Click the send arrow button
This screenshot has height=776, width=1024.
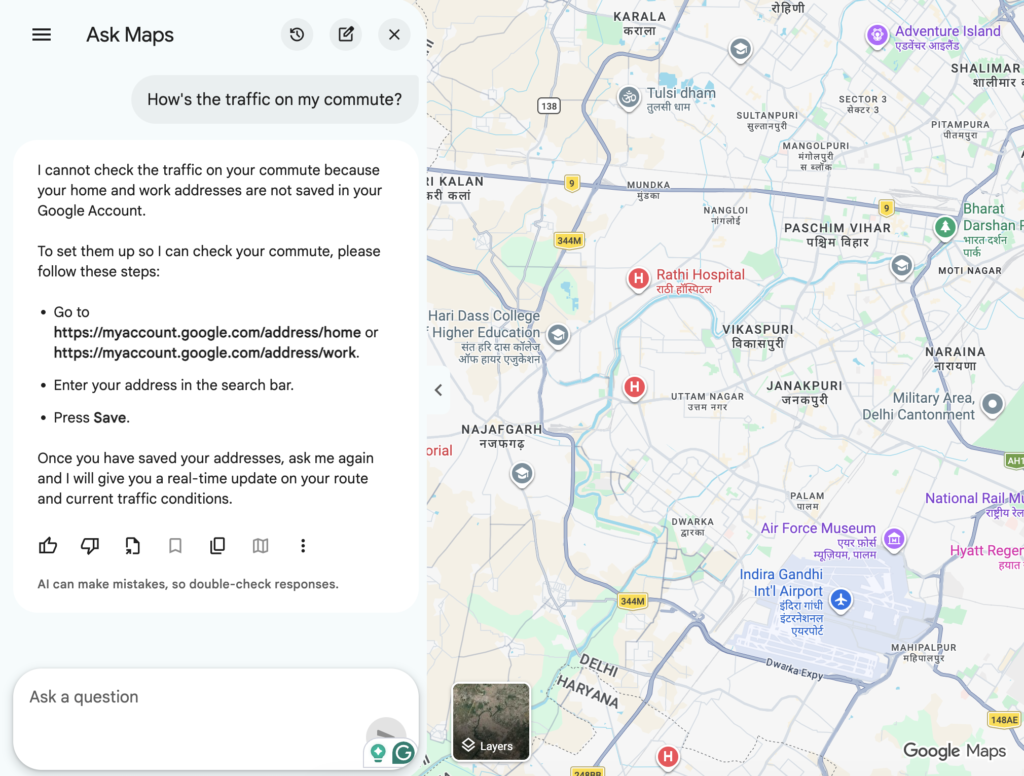(x=386, y=734)
